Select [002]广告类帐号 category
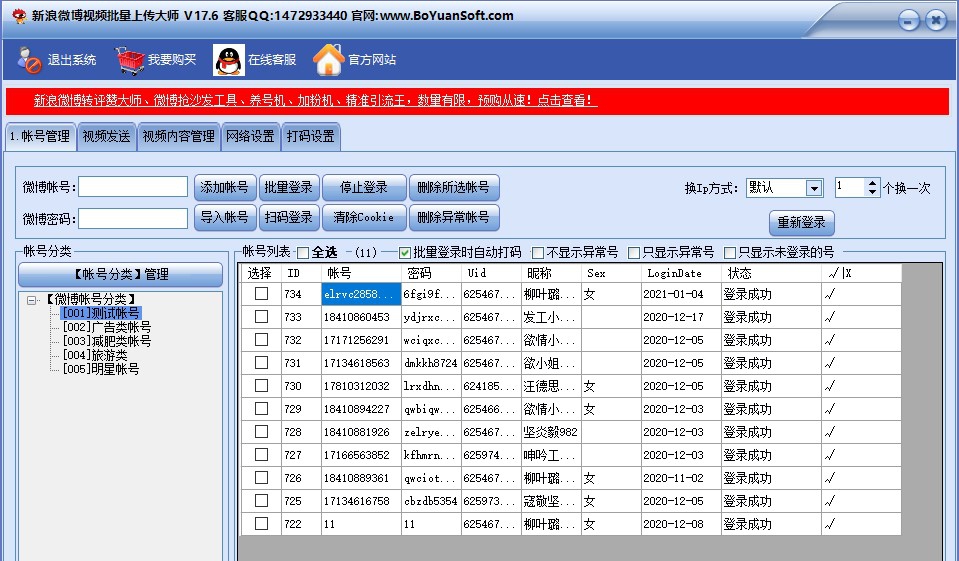The width and height of the screenshot is (959, 561). [107, 327]
